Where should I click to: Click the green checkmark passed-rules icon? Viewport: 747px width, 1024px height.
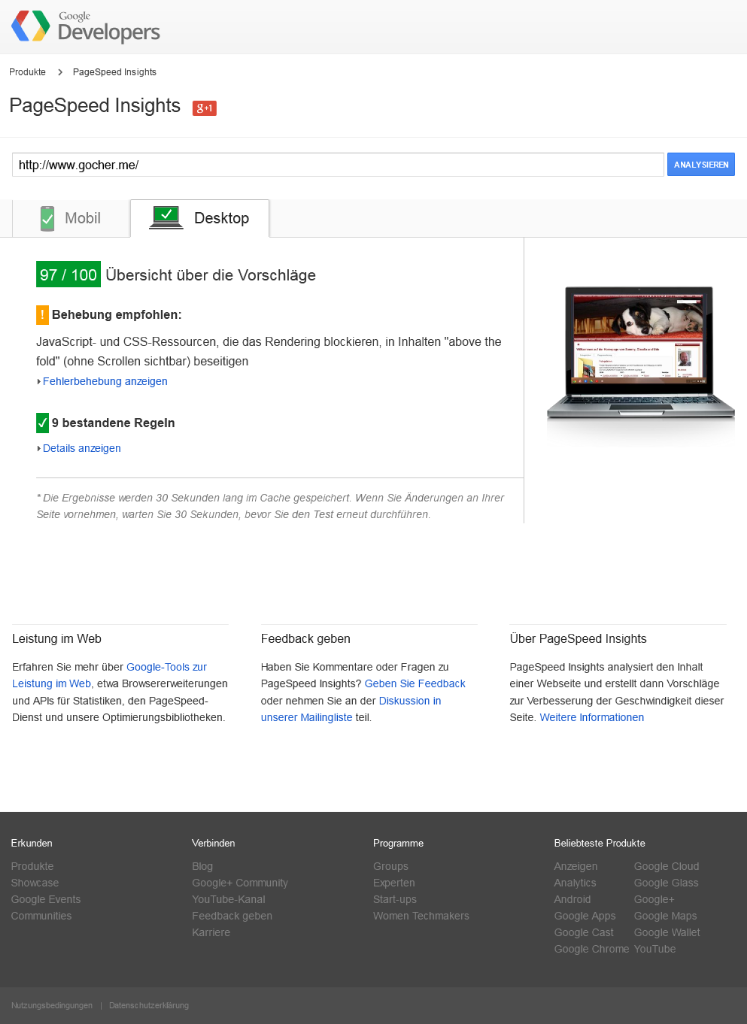[x=42, y=423]
